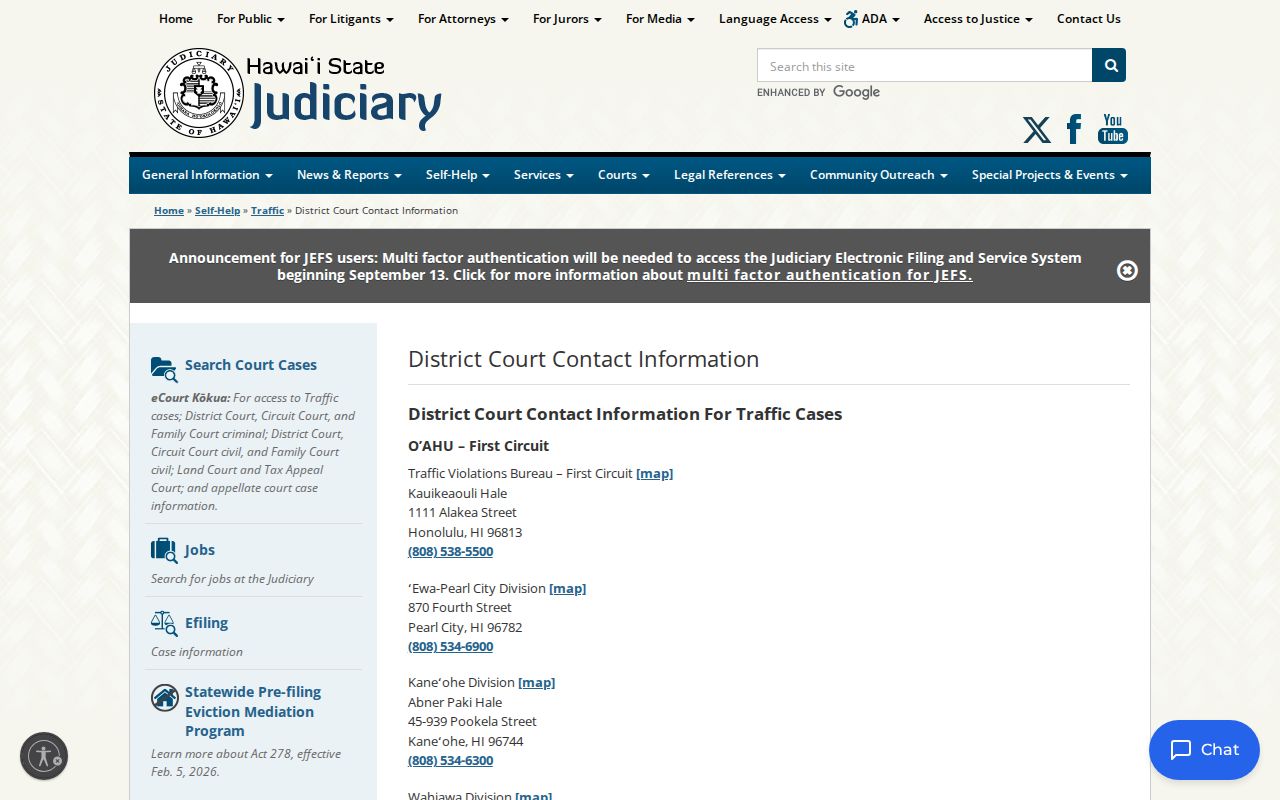Expand the For Jurors dropdown

coord(567,19)
